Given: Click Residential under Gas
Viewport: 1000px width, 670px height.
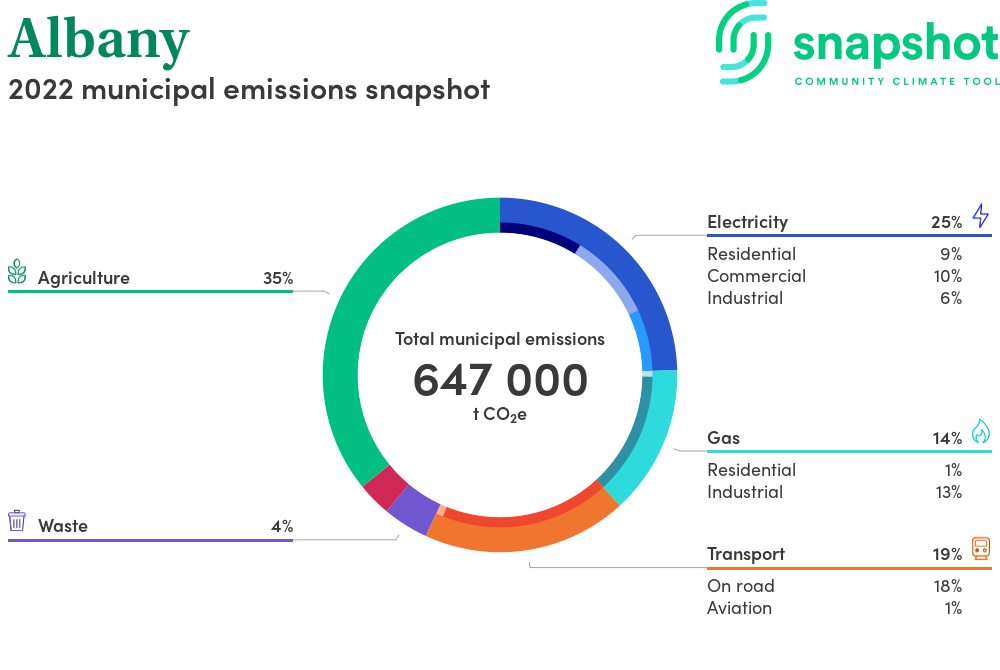Looking at the screenshot, I should (x=751, y=470).
